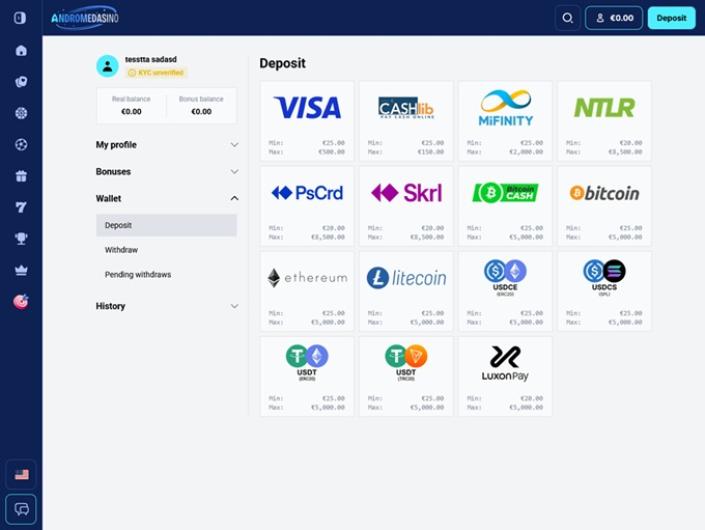Choose CASHlib deposit method
Screen dimensions: 705x530
click(406, 121)
